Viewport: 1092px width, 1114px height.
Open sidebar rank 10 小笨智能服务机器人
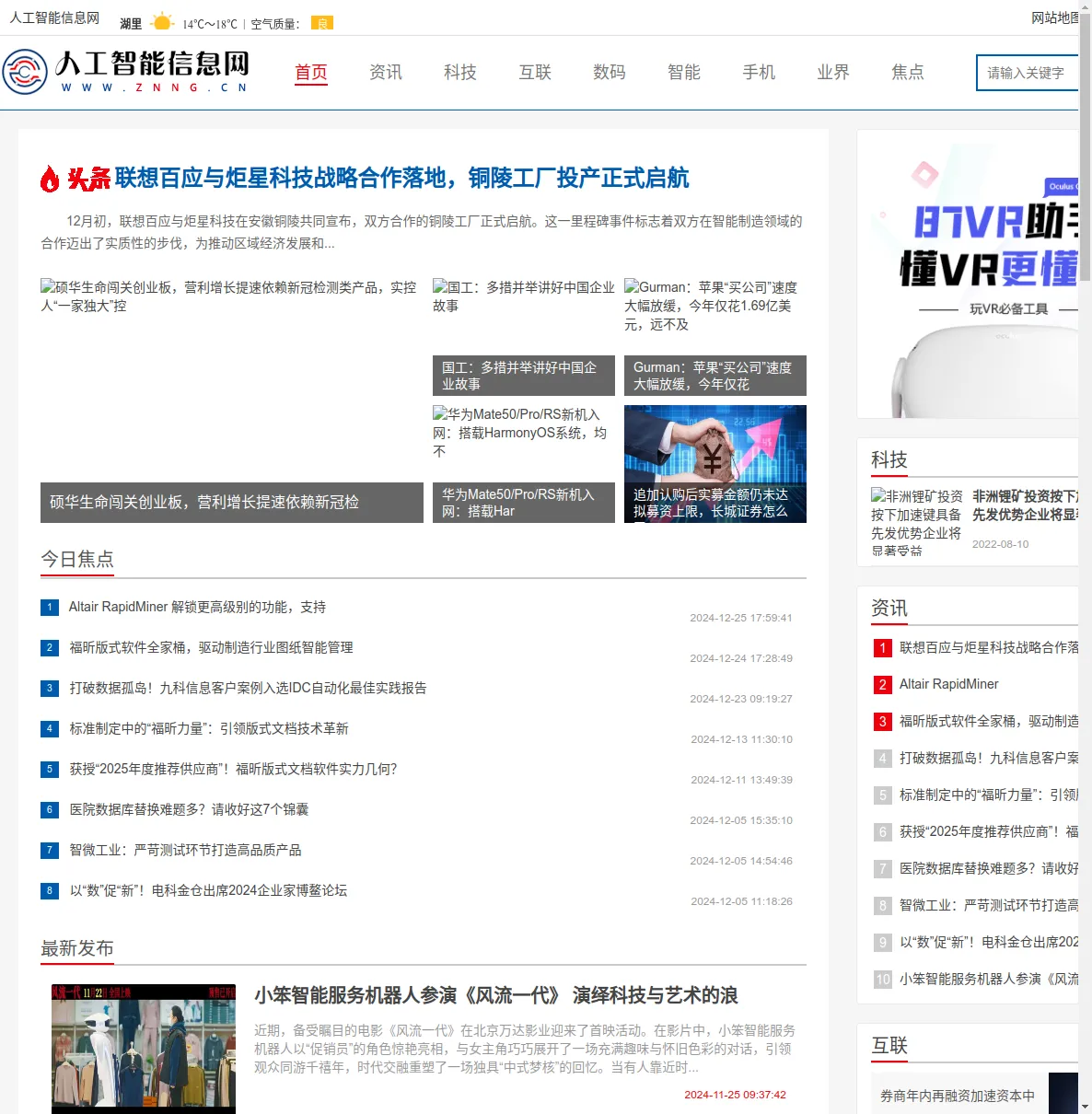[x=989, y=979]
